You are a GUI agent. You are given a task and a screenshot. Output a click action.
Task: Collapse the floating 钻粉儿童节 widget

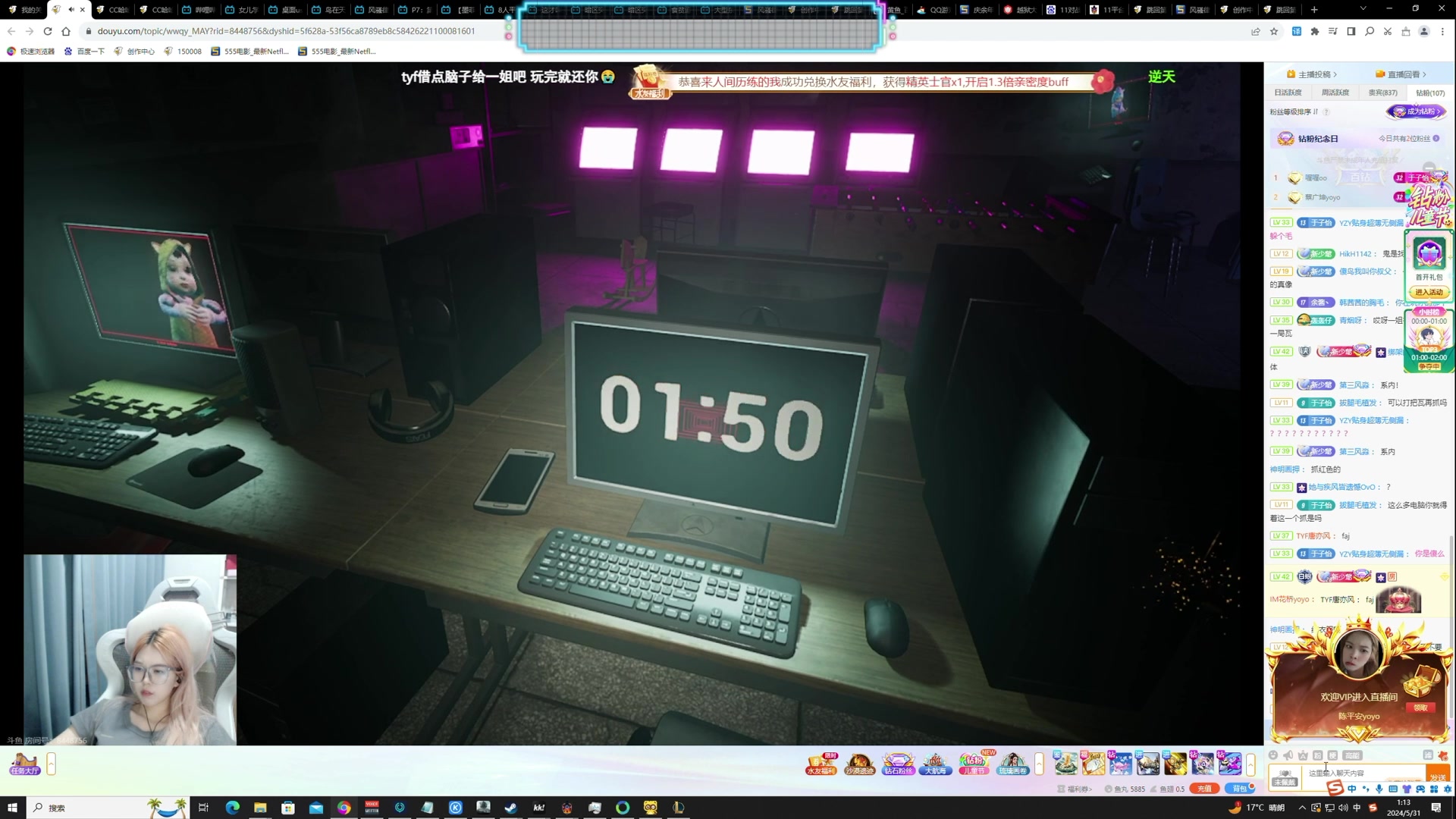pos(1429,168)
